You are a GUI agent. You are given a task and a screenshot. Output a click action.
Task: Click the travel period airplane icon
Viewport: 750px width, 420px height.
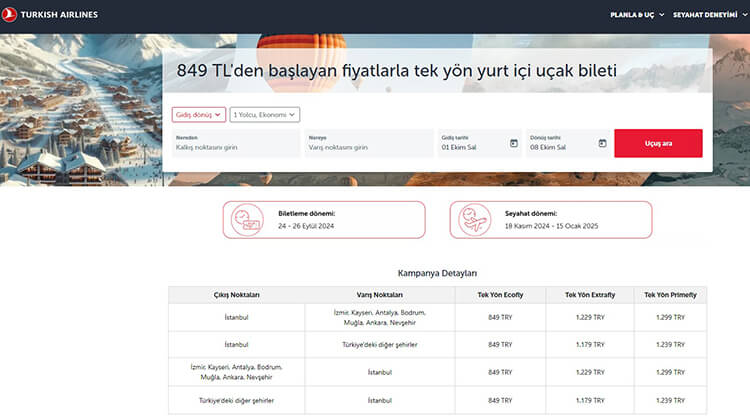tap(474, 220)
